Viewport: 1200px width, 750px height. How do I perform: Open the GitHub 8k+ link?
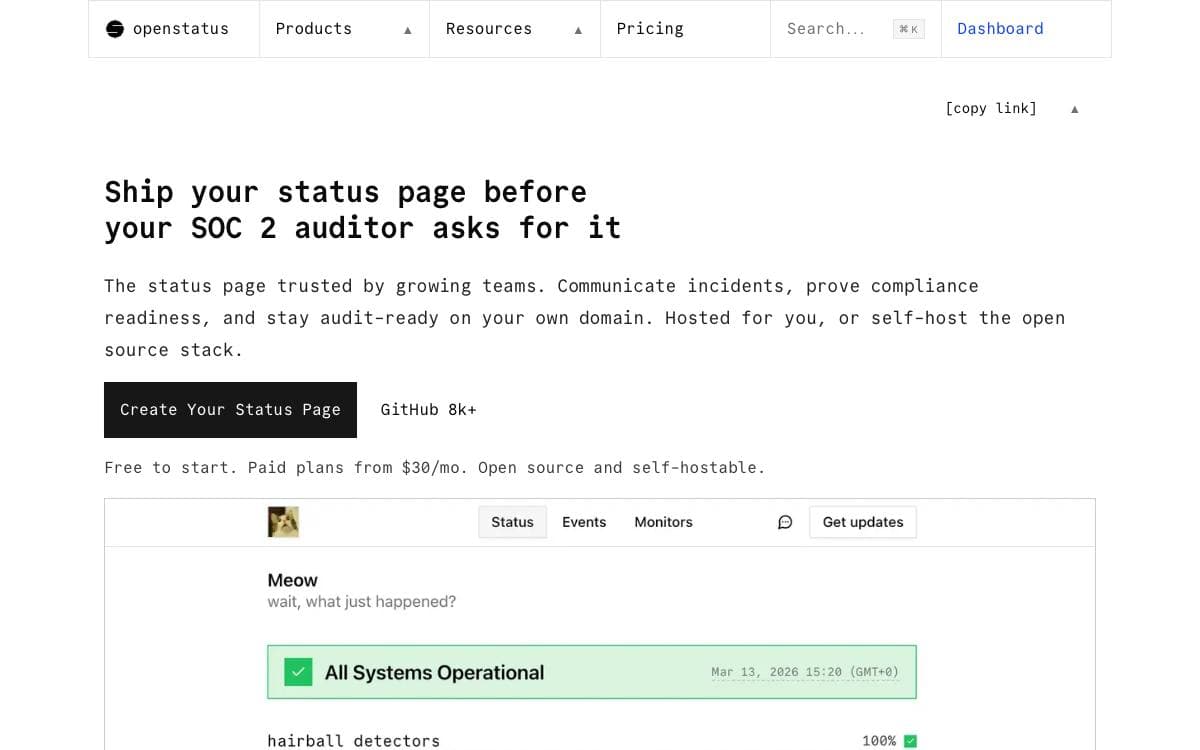click(x=428, y=410)
